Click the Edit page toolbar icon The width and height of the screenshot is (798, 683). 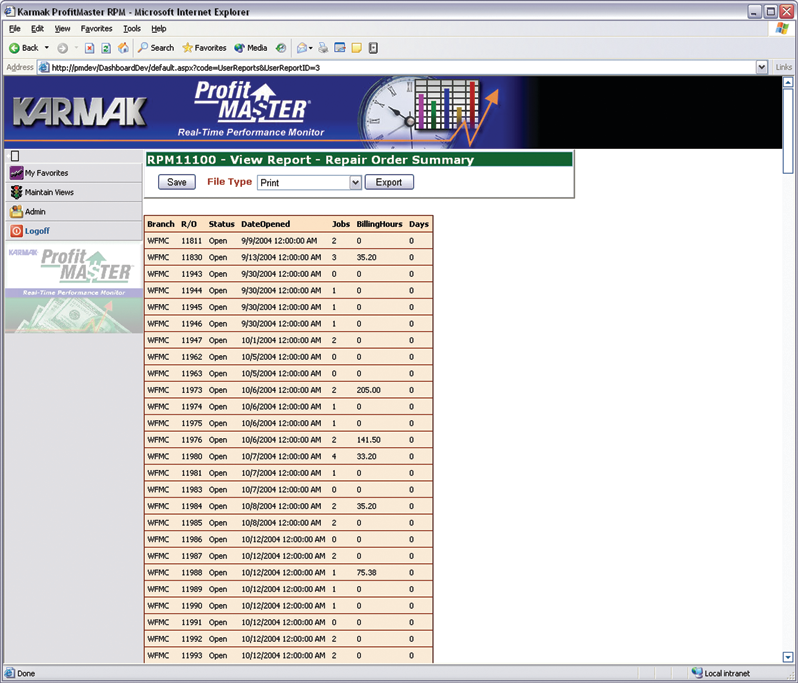(x=339, y=48)
